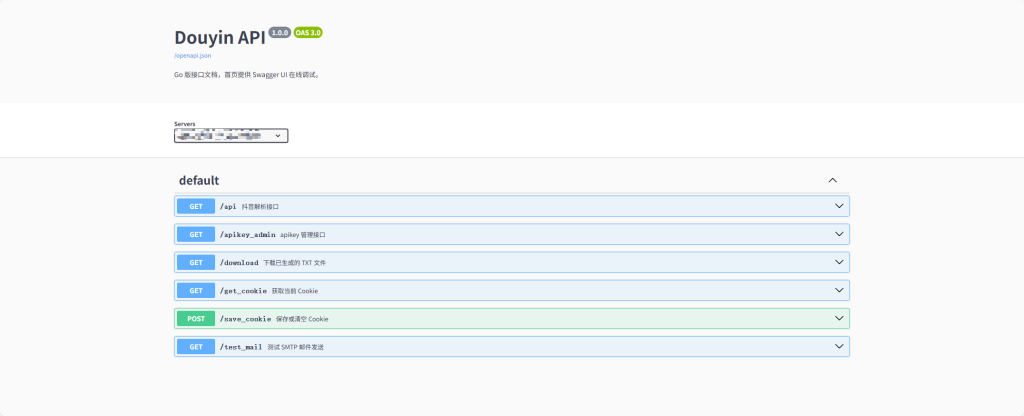This screenshot has width=1024, height=416.
Task: Click the OAS 3.0 version badge
Action: pyautogui.click(x=308, y=33)
